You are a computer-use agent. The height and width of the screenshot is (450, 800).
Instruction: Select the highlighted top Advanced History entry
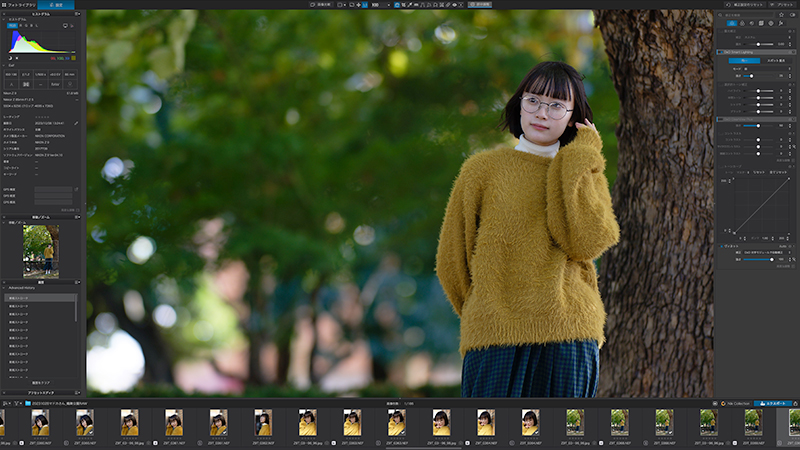coord(40,298)
